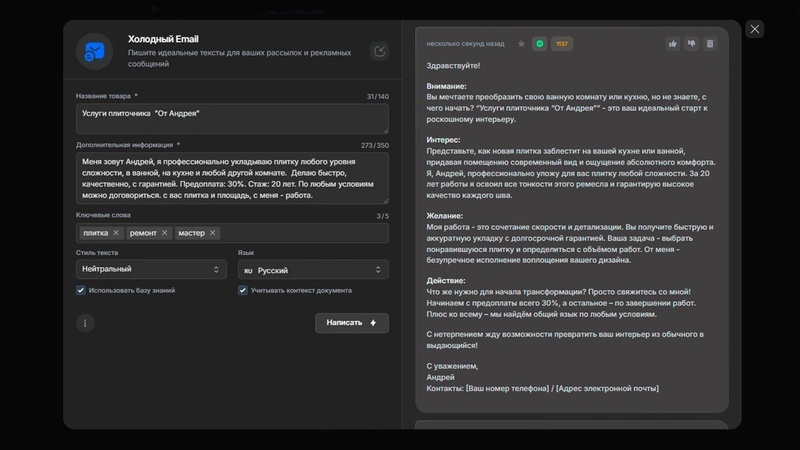Remove the "плитка" keyword tag

(116, 233)
